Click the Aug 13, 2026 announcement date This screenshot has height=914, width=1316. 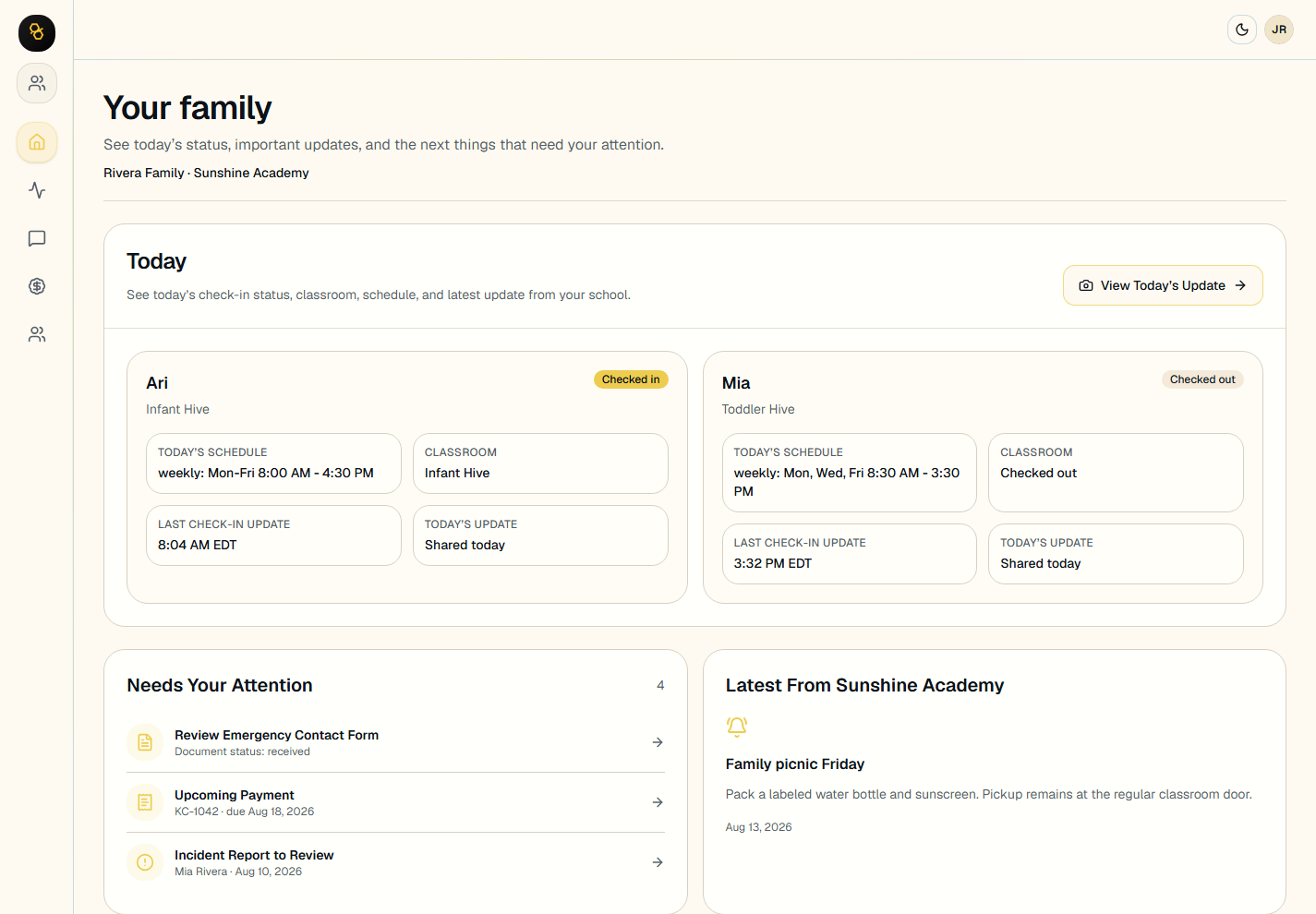[758, 827]
